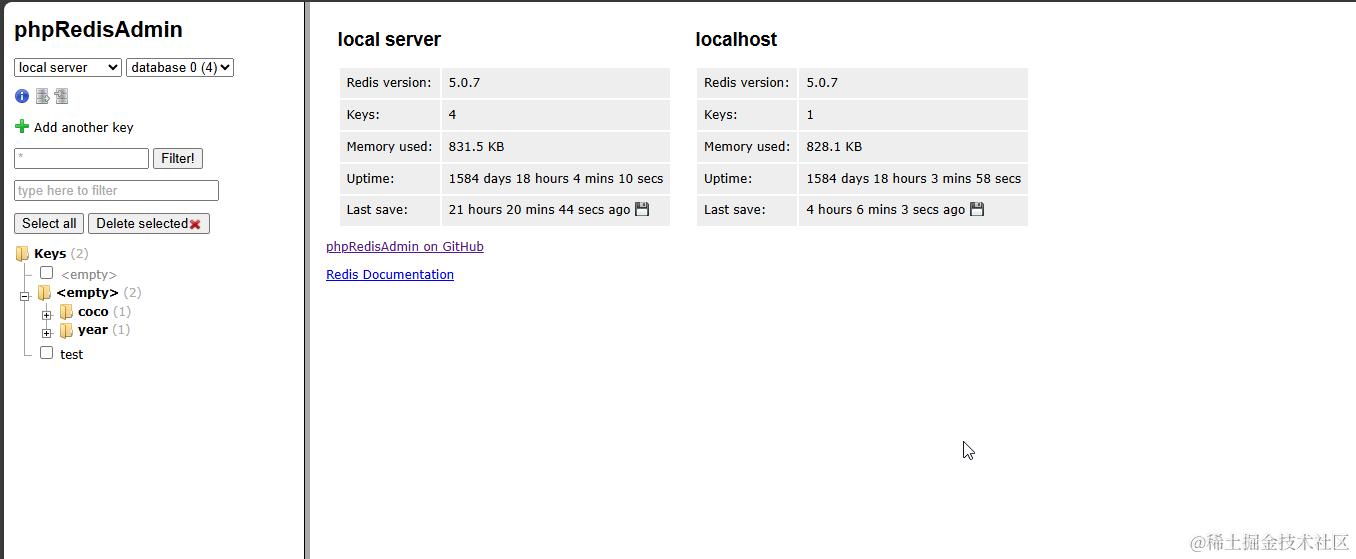
Task: Click local server Redis version 5.0.7
Action: pos(464,82)
